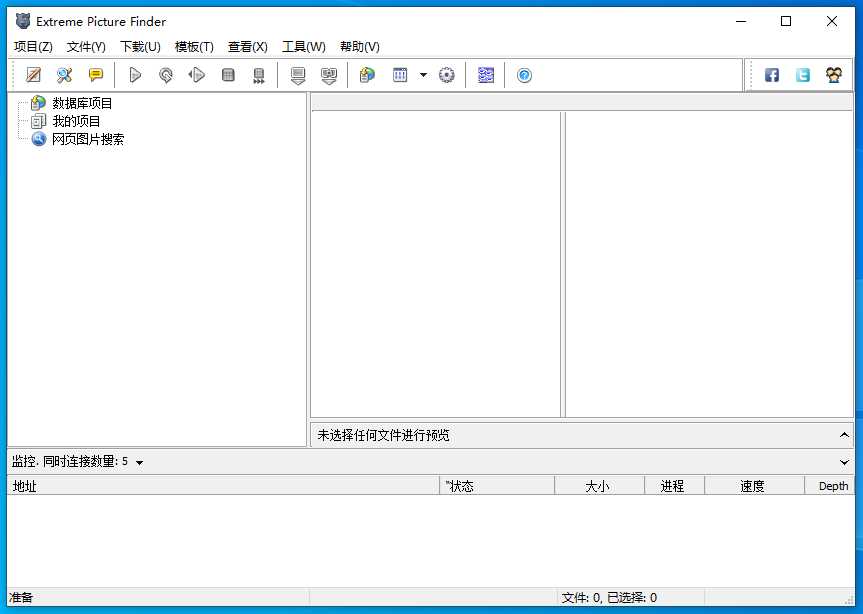The width and height of the screenshot is (863, 614).
Task: Select 数据库项目 in the tree
Action: point(82,103)
